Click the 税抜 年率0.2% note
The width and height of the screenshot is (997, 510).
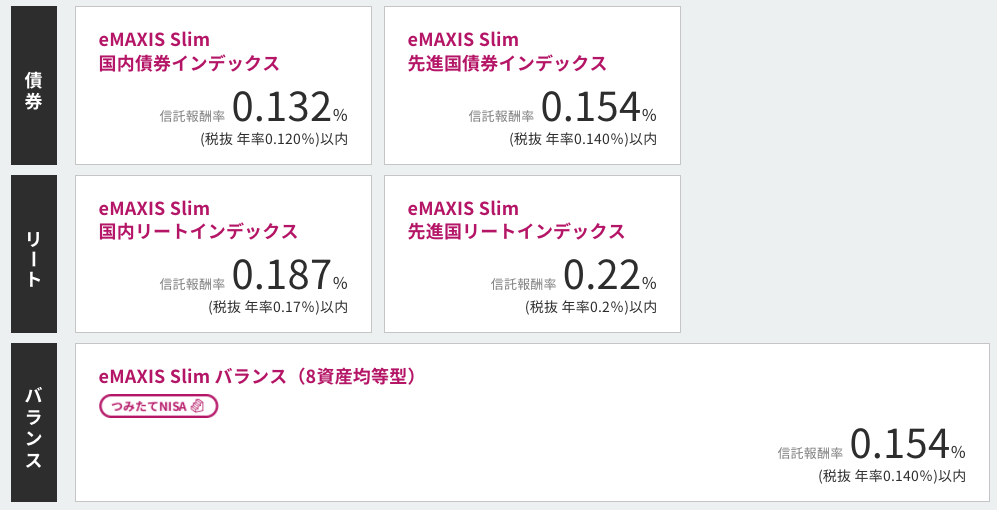click(x=591, y=307)
